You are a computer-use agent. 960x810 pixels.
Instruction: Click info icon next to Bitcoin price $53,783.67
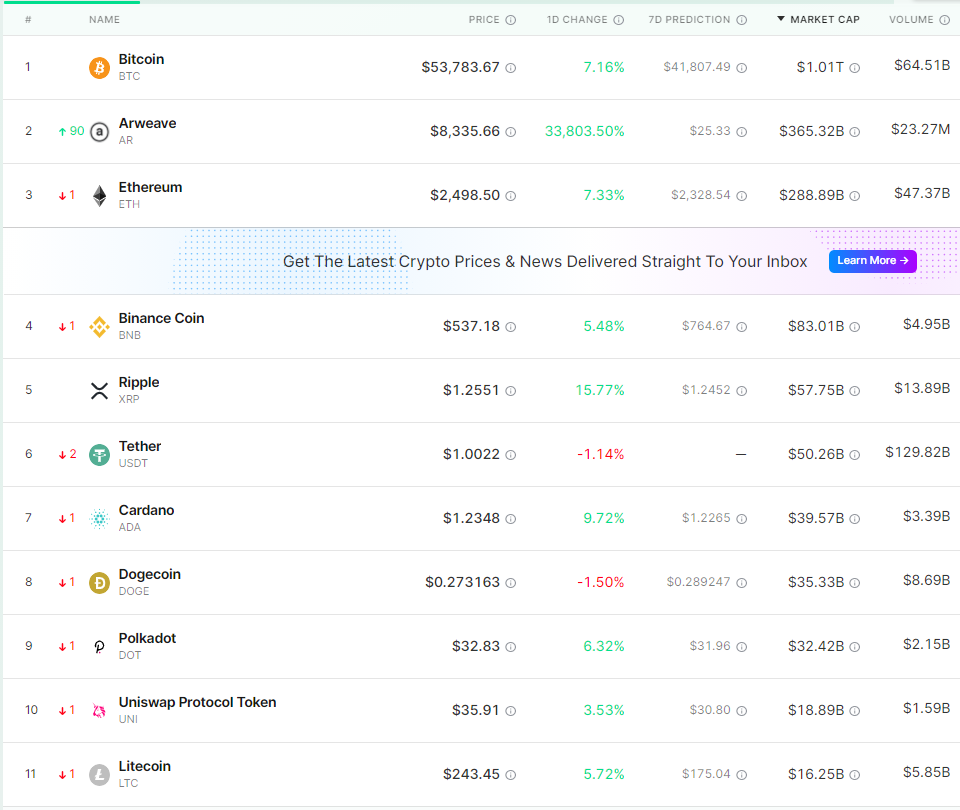(x=511, y=68)
